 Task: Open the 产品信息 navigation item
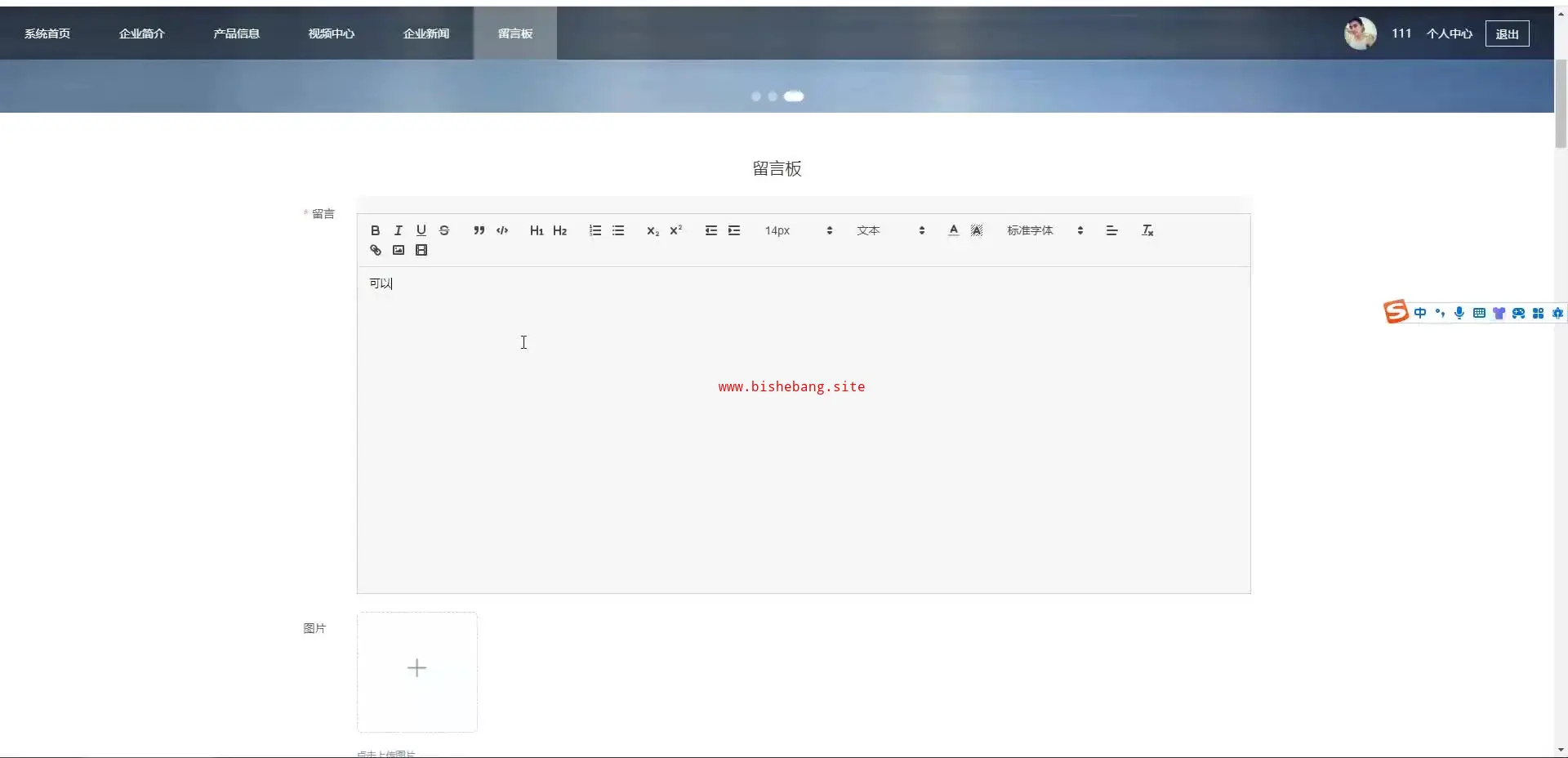pyautogui.click(x=237, y=33)
